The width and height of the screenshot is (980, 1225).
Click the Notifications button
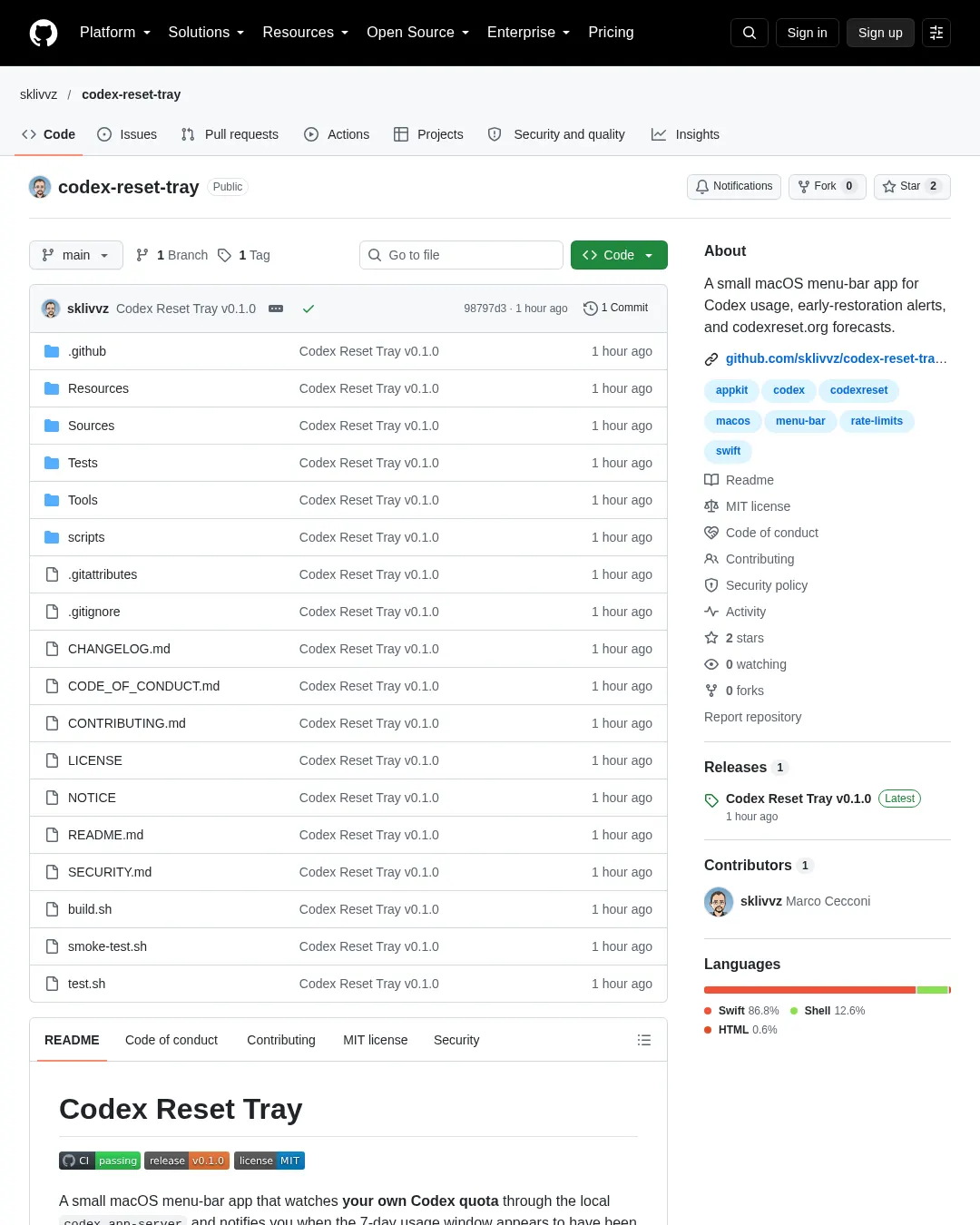(x=734, y=186)
